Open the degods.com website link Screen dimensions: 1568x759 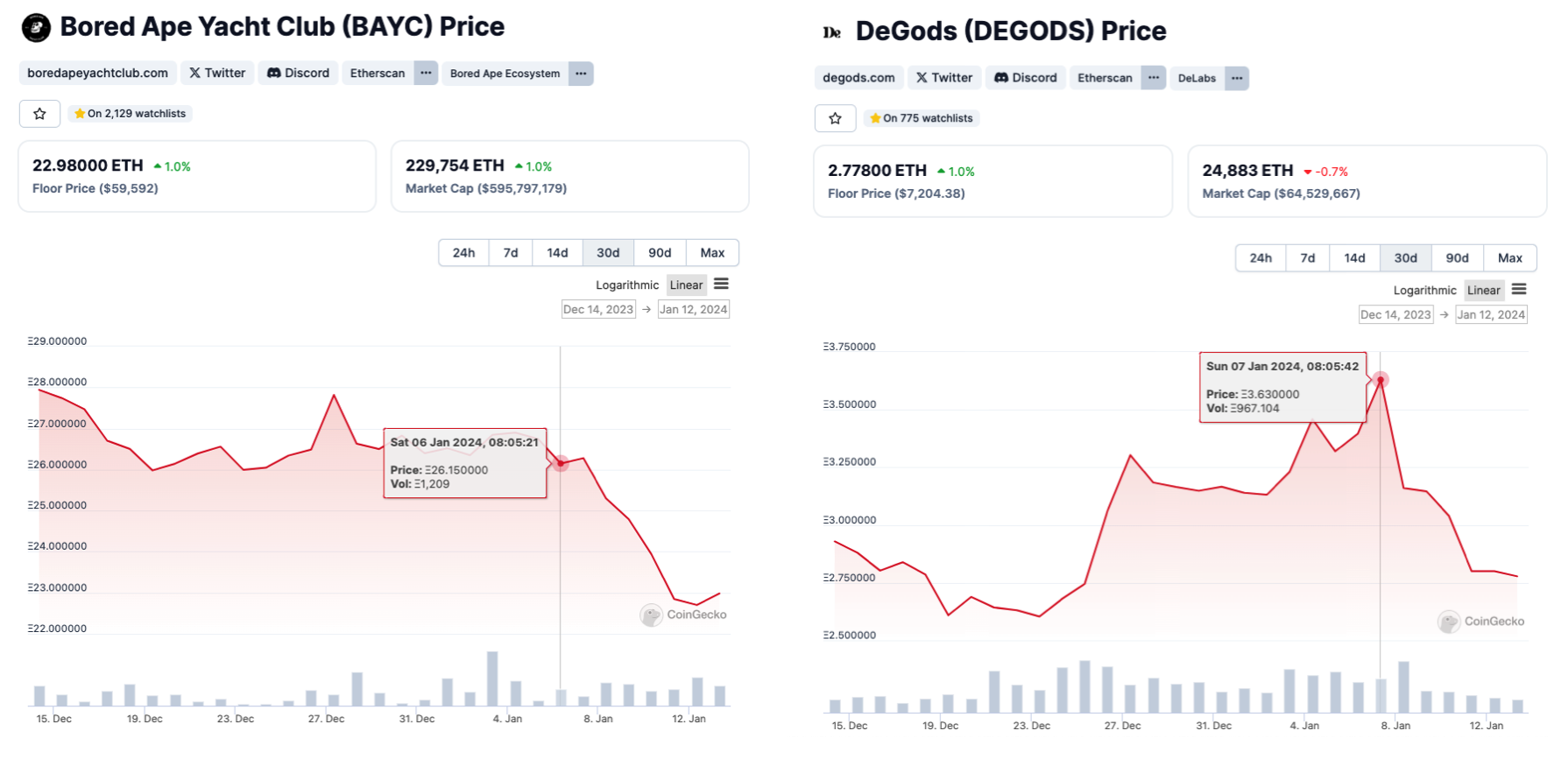858,78
